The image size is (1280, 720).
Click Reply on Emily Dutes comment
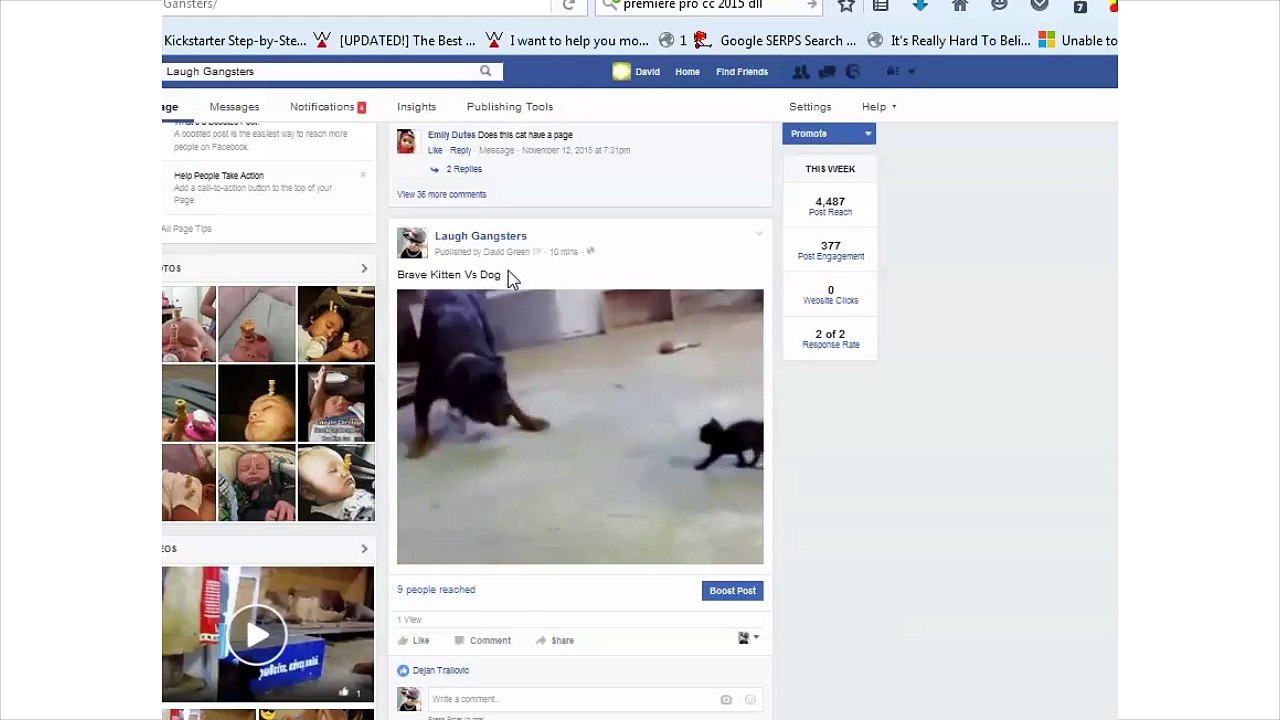460,151
